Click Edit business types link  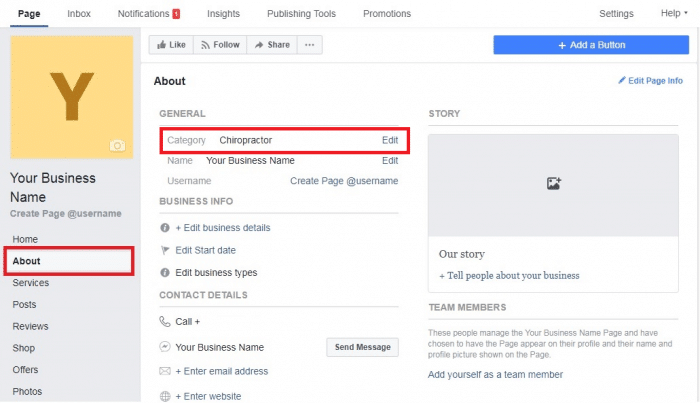click(x=216, y=273)
